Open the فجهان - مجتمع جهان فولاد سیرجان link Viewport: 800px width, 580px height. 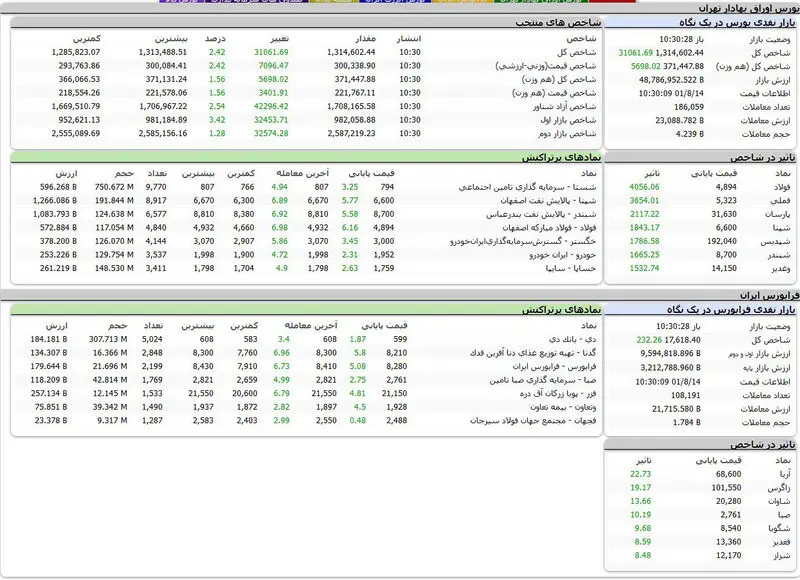[x=533, y=421]
